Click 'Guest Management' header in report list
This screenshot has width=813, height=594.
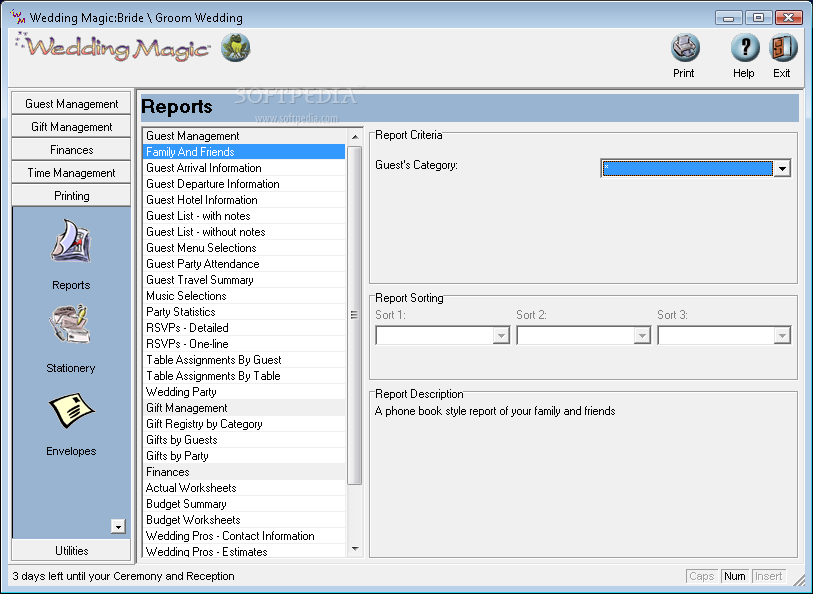(244, 136)
